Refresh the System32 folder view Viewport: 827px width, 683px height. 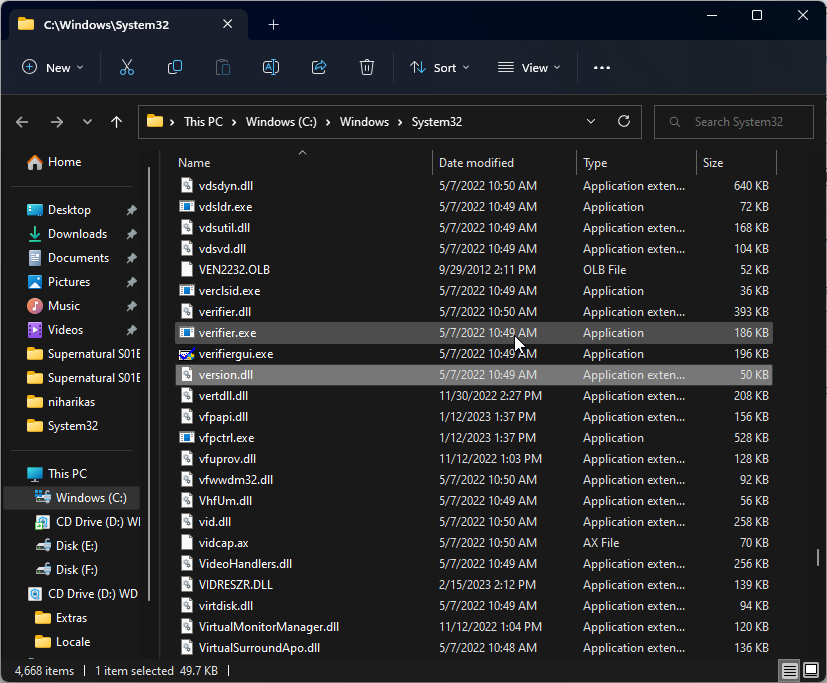tap(624, 121)
